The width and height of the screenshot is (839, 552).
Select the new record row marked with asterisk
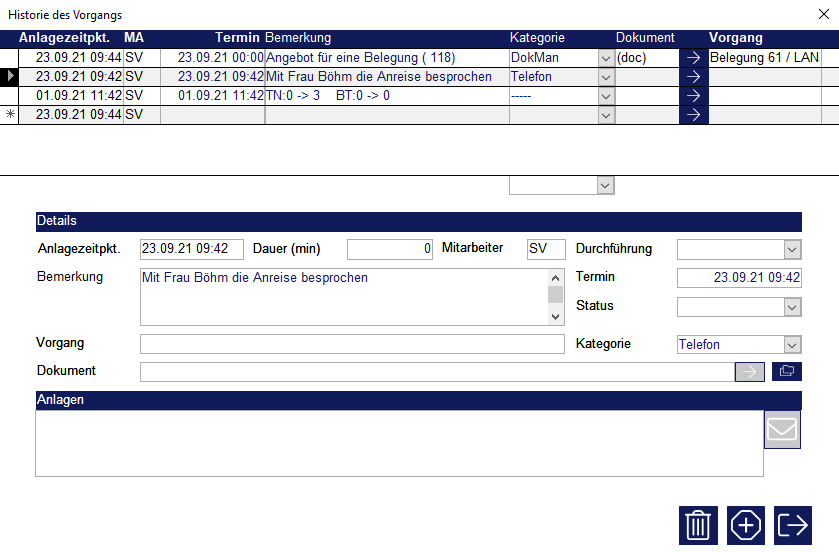tap(9, 115)
